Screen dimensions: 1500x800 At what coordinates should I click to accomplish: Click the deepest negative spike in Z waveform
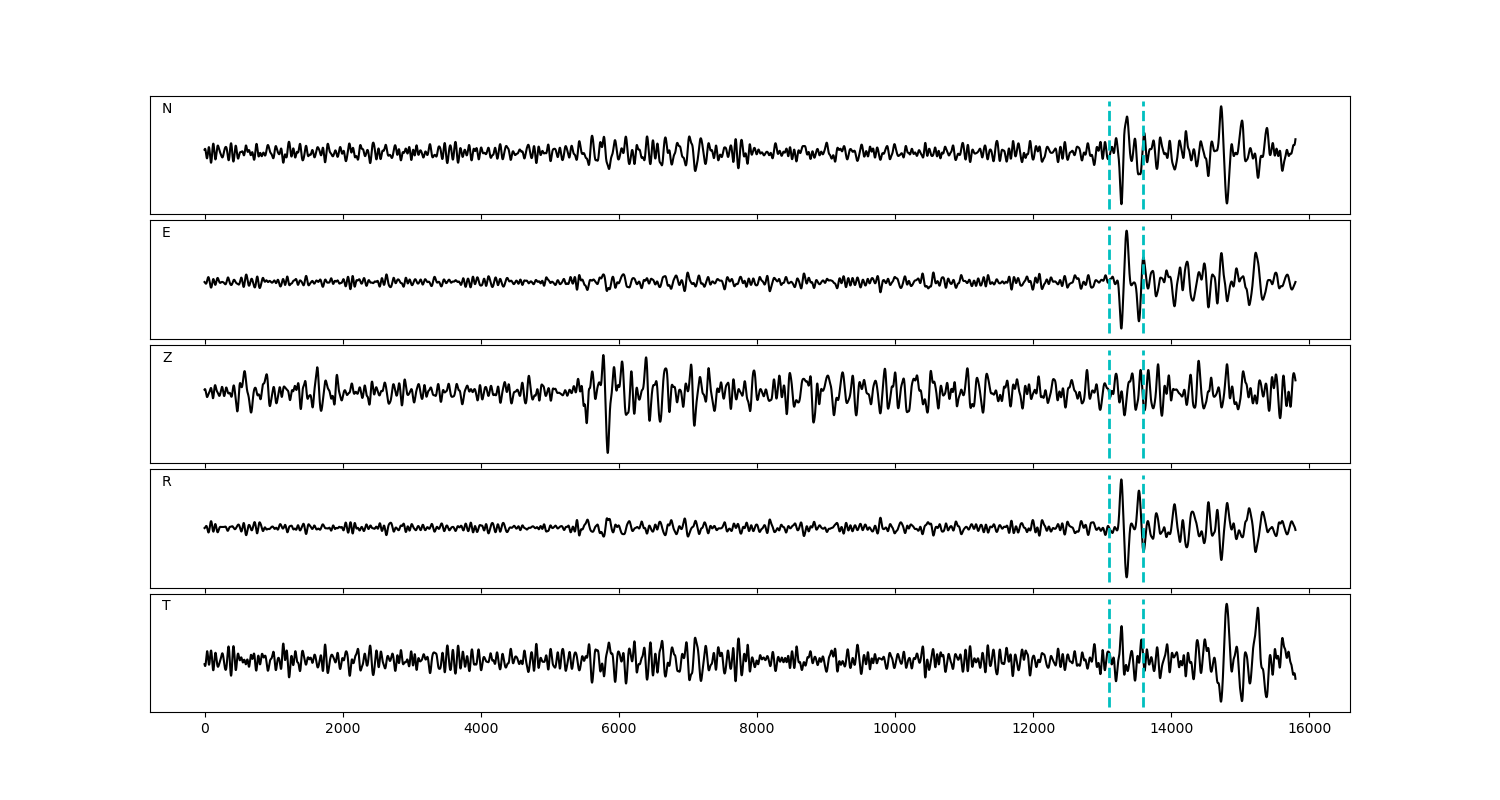pyautogui.click(x=607, y=451)
